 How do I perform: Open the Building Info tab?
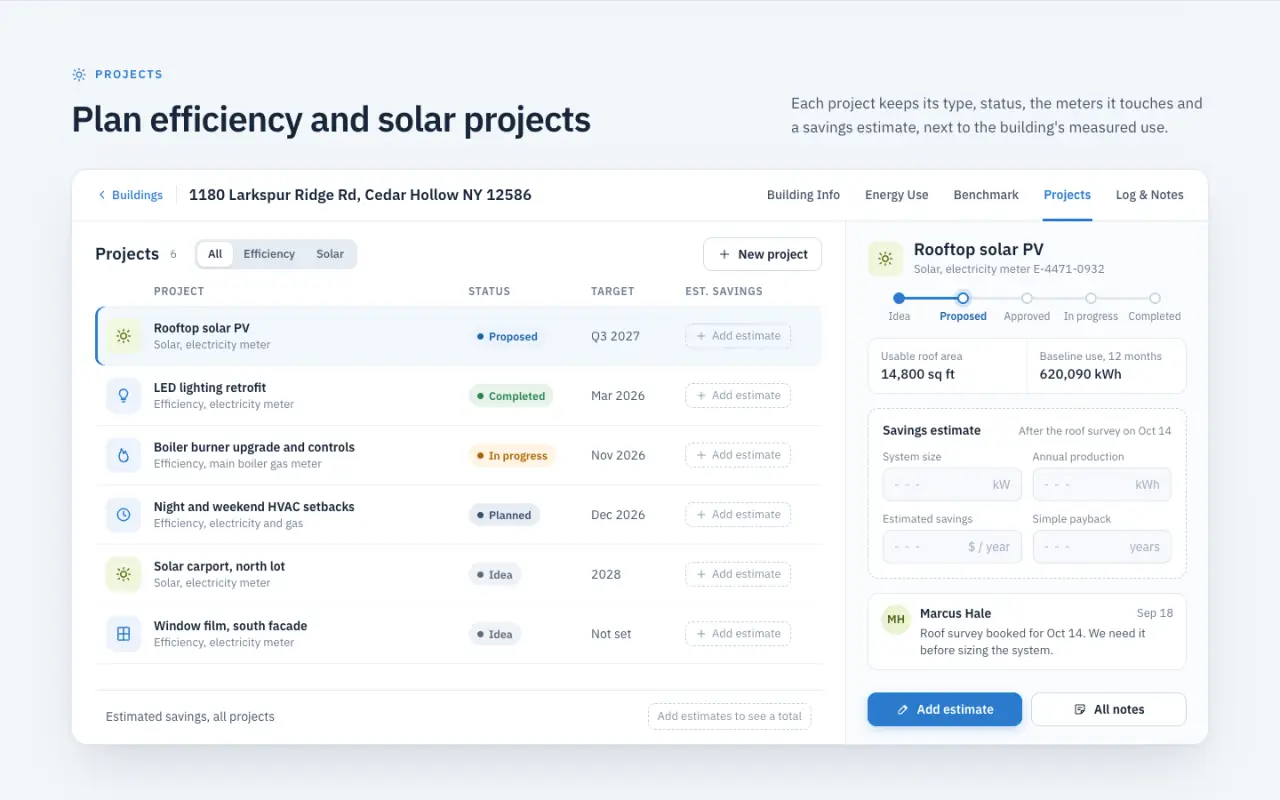[803, 195]
